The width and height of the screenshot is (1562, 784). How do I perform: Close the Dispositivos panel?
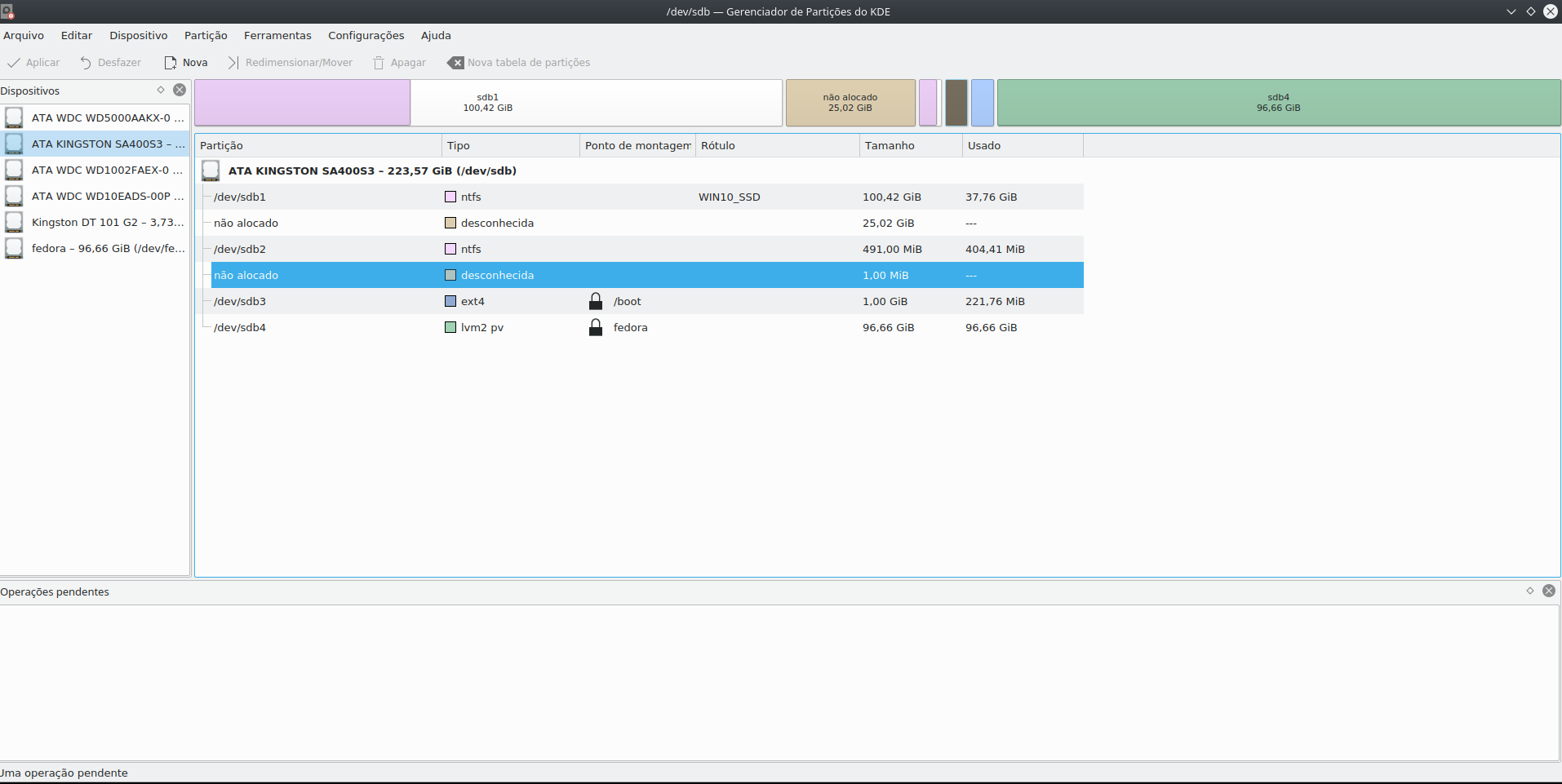click(180, 90)
